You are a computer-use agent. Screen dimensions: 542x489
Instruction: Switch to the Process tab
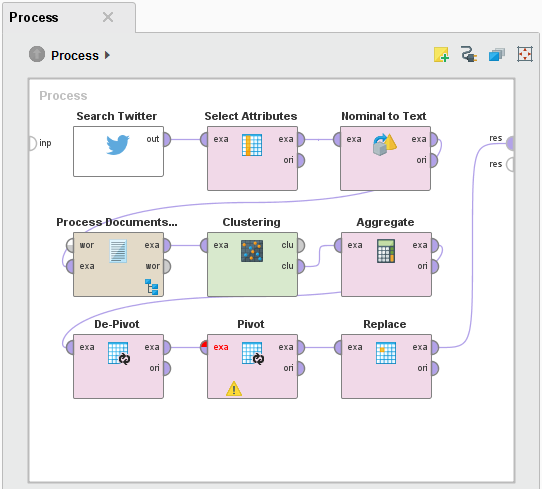click(x=34, y=17)
